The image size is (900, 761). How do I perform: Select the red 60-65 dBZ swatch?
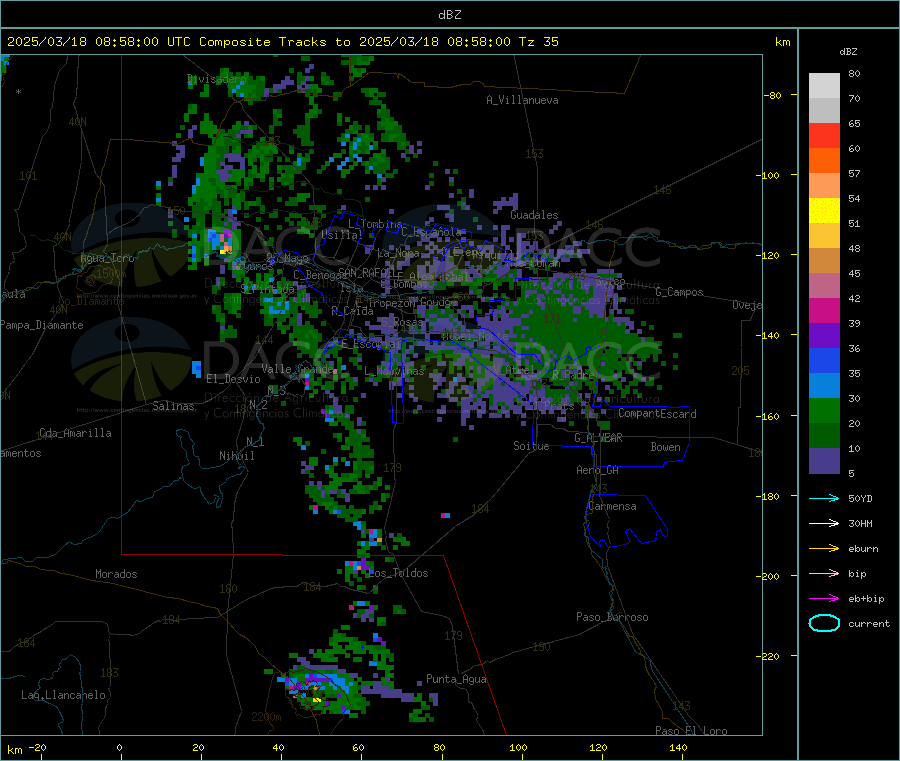[x=824, y=135]
